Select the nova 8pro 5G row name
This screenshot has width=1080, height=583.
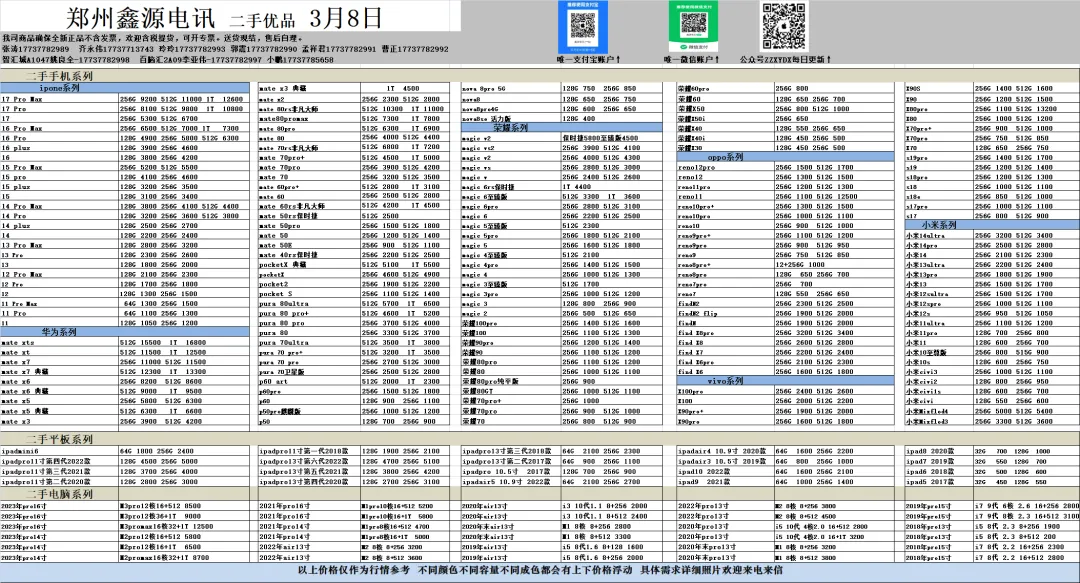pos(484,89)
